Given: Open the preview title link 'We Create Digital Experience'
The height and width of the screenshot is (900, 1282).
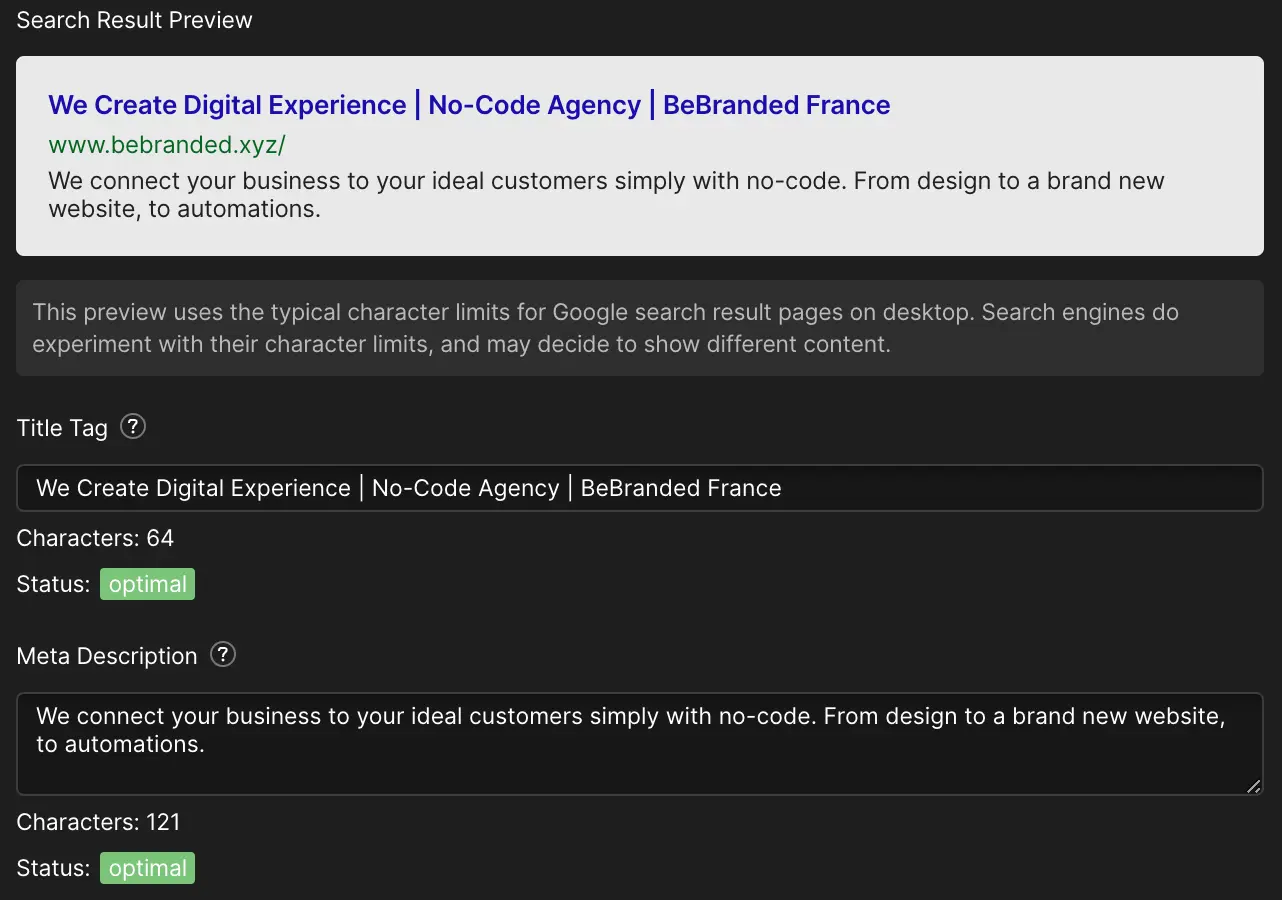Looking at the screenshot, I should pyautogui.click(x=469, y=105).
